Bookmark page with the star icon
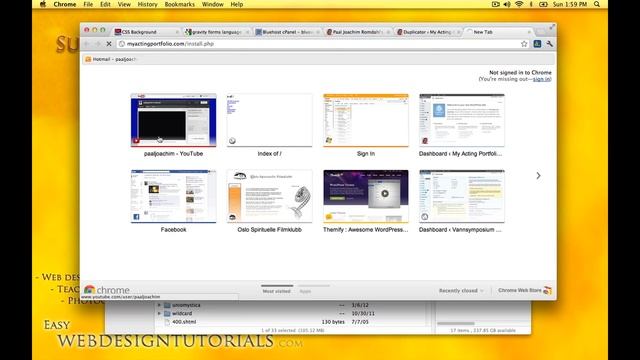 (524, 44)
